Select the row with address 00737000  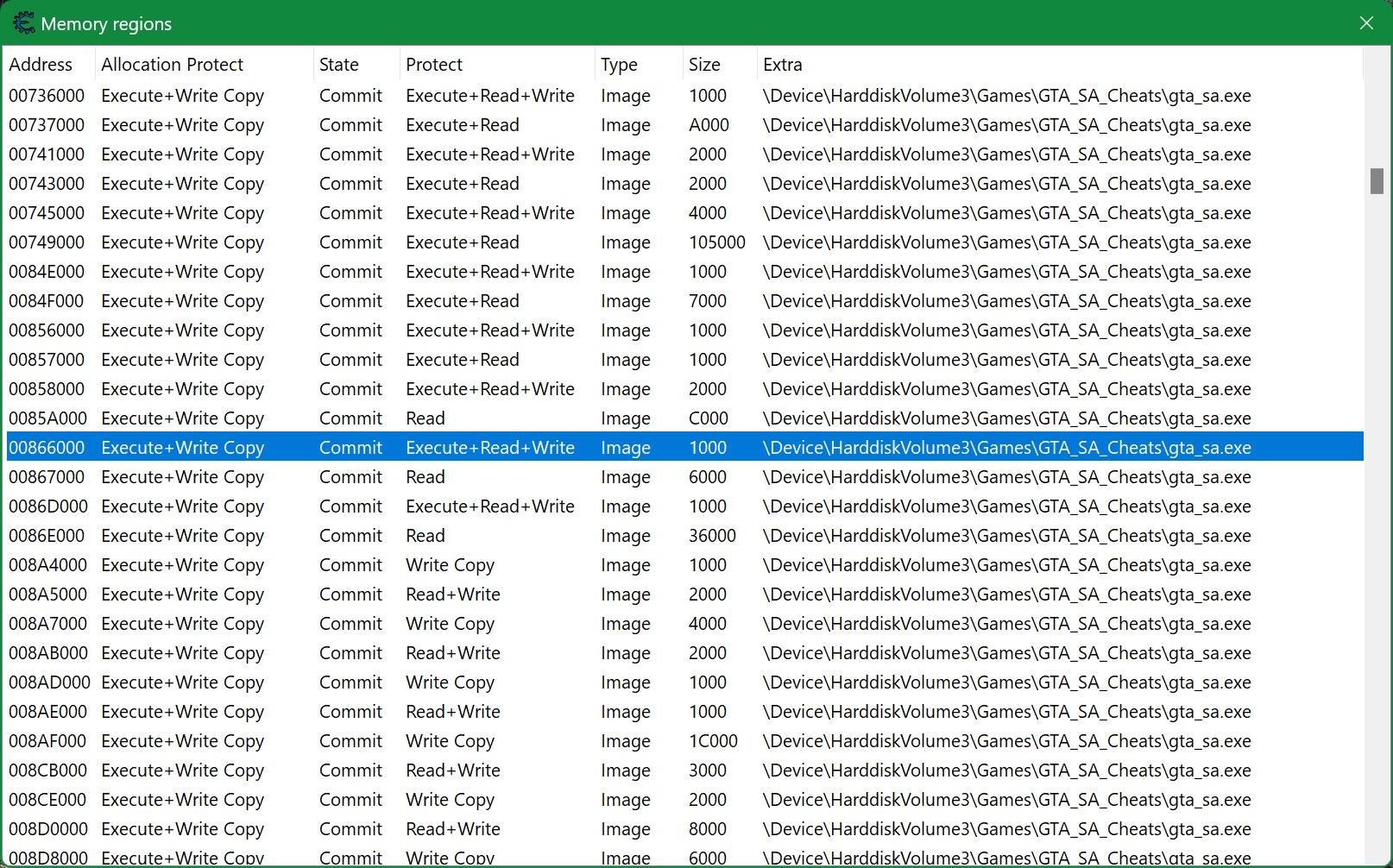pos(685,125)
